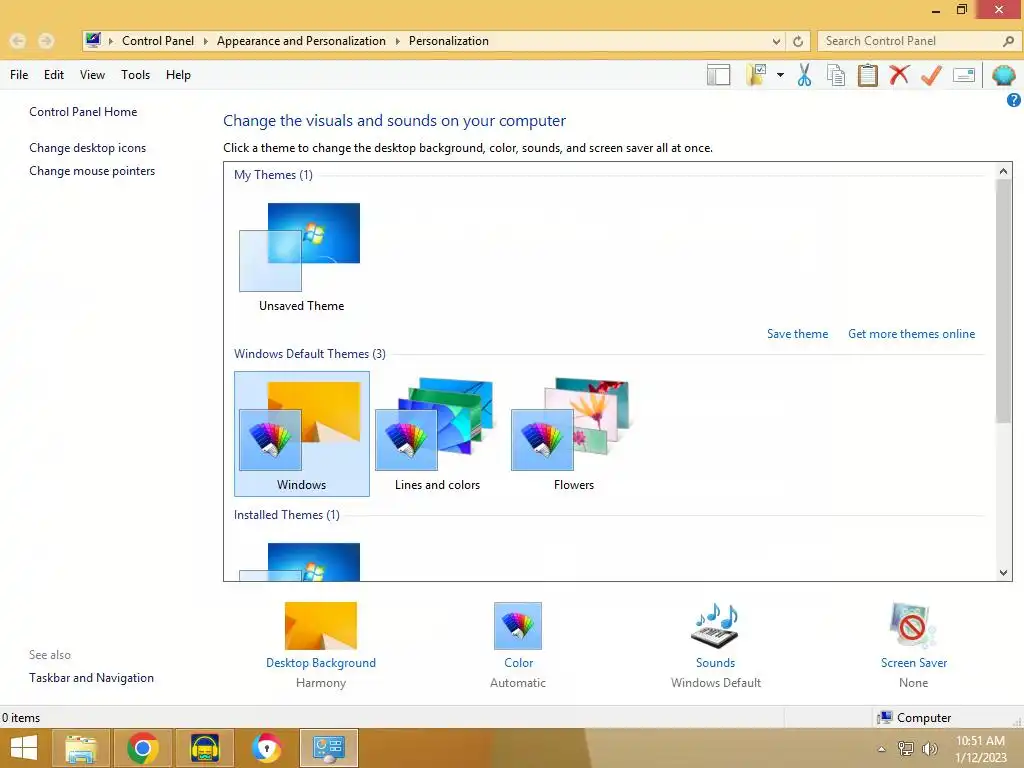1024x768 pixels.
Task: Open the Sounds keyboard icon
Action: (x=715, y=626)
